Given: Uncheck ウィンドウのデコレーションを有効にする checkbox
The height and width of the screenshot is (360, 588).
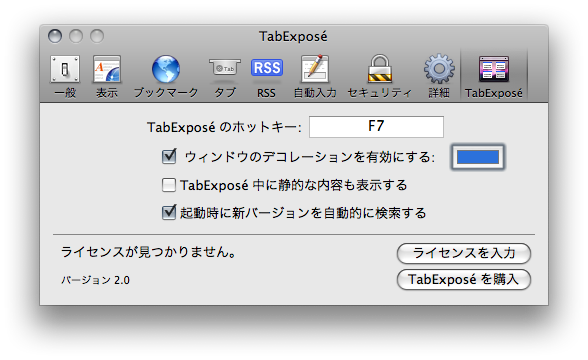Looking at the screenshot, I should [x=169, y=156].
